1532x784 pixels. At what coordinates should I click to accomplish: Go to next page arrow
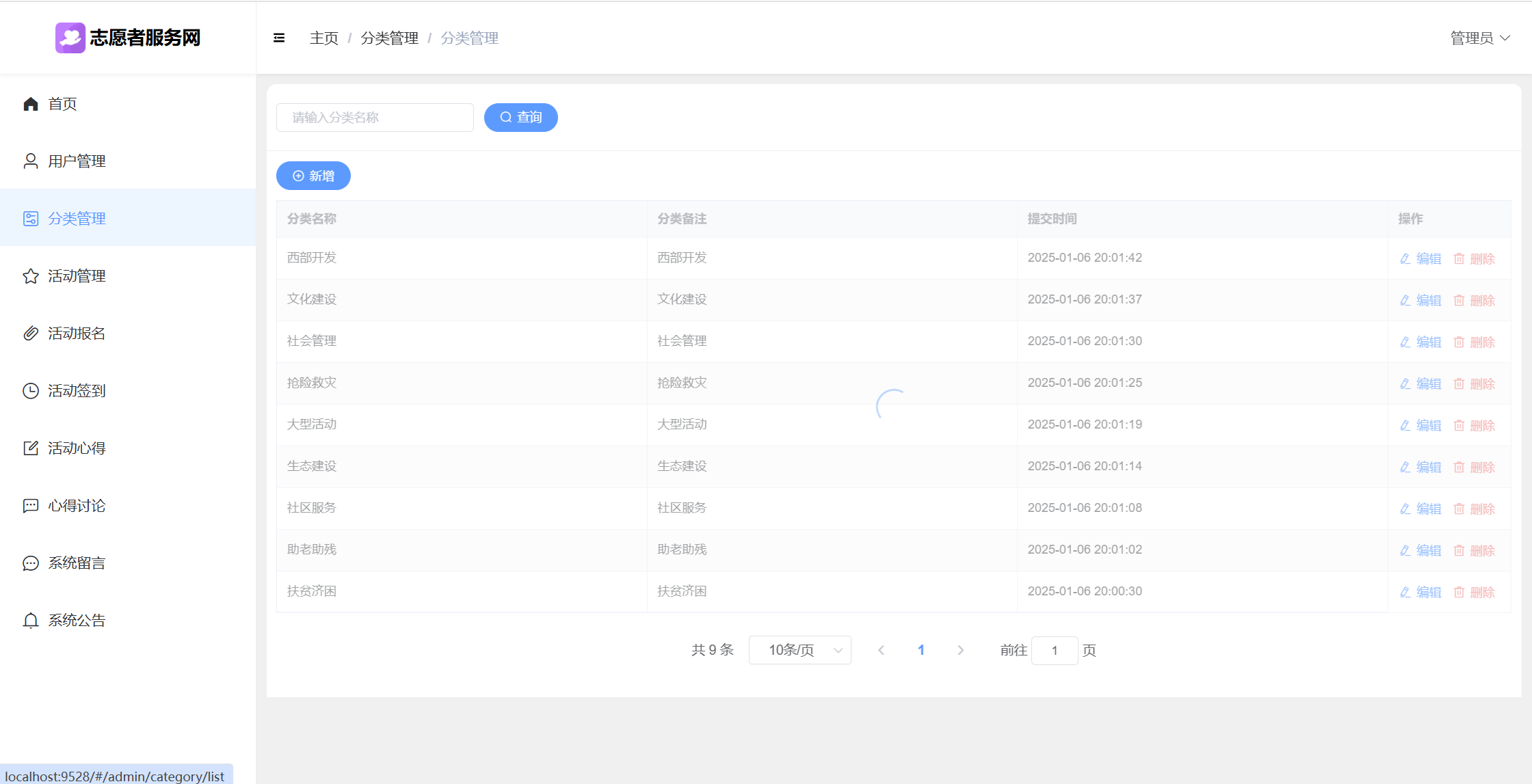click(960, 650)
